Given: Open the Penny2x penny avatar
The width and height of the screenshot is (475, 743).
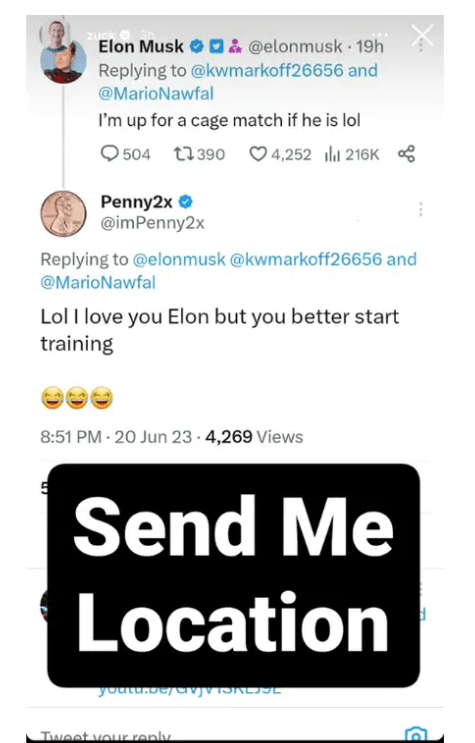Looking at the screenshot, I should point(63,214).
